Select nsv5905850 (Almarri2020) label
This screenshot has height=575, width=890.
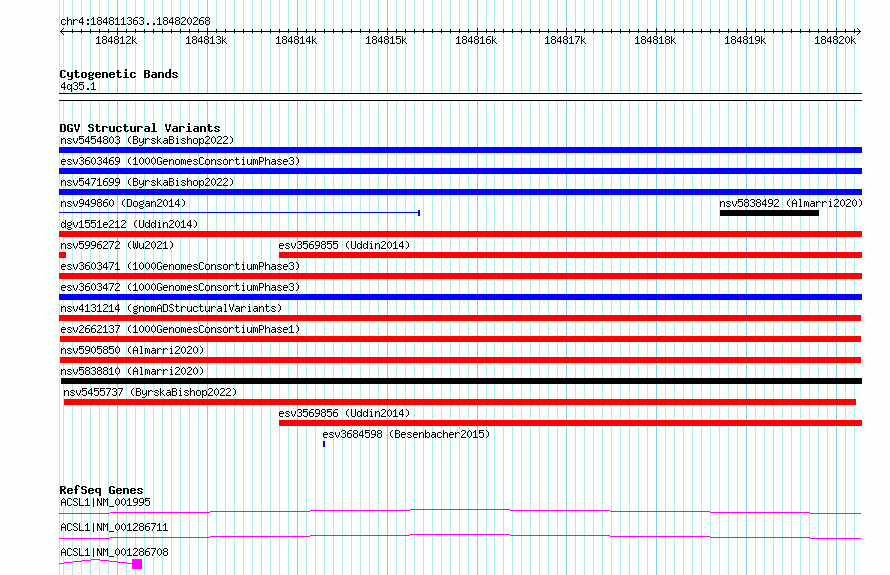click(x=132, y=350)
